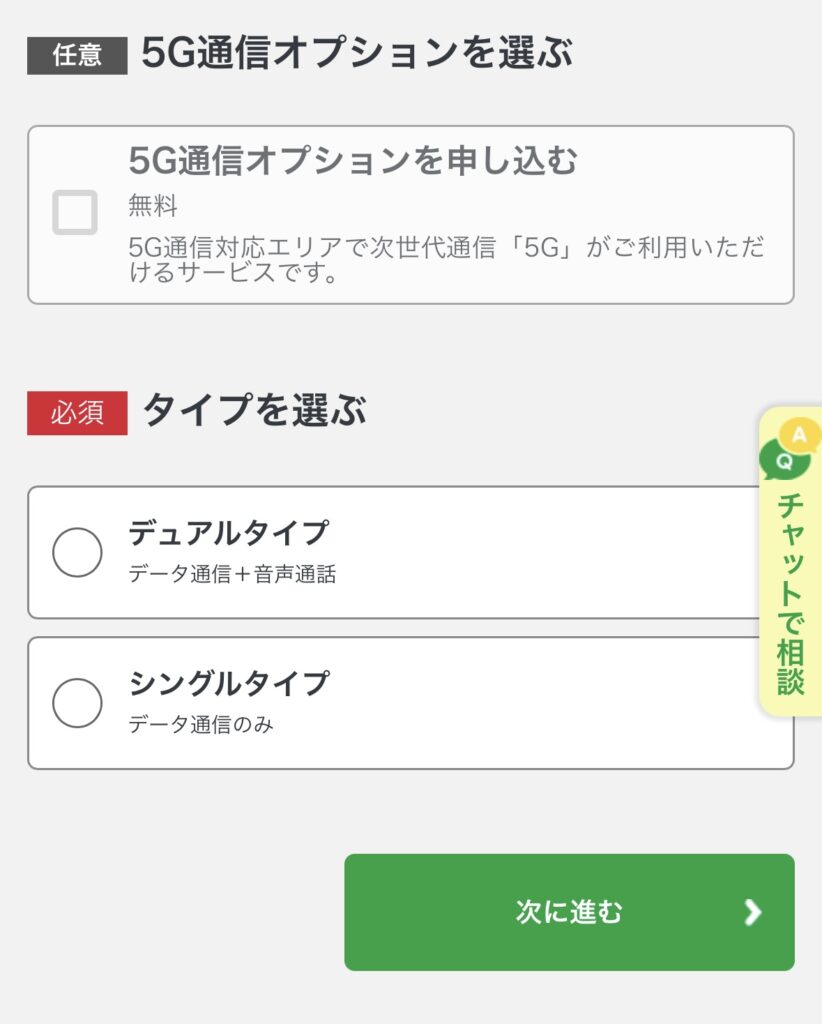Viewport: 822px width, 1024px height.
Task: Select the シングルタイプ radio button
Action: pyautogui.click(x=77, y=703)
